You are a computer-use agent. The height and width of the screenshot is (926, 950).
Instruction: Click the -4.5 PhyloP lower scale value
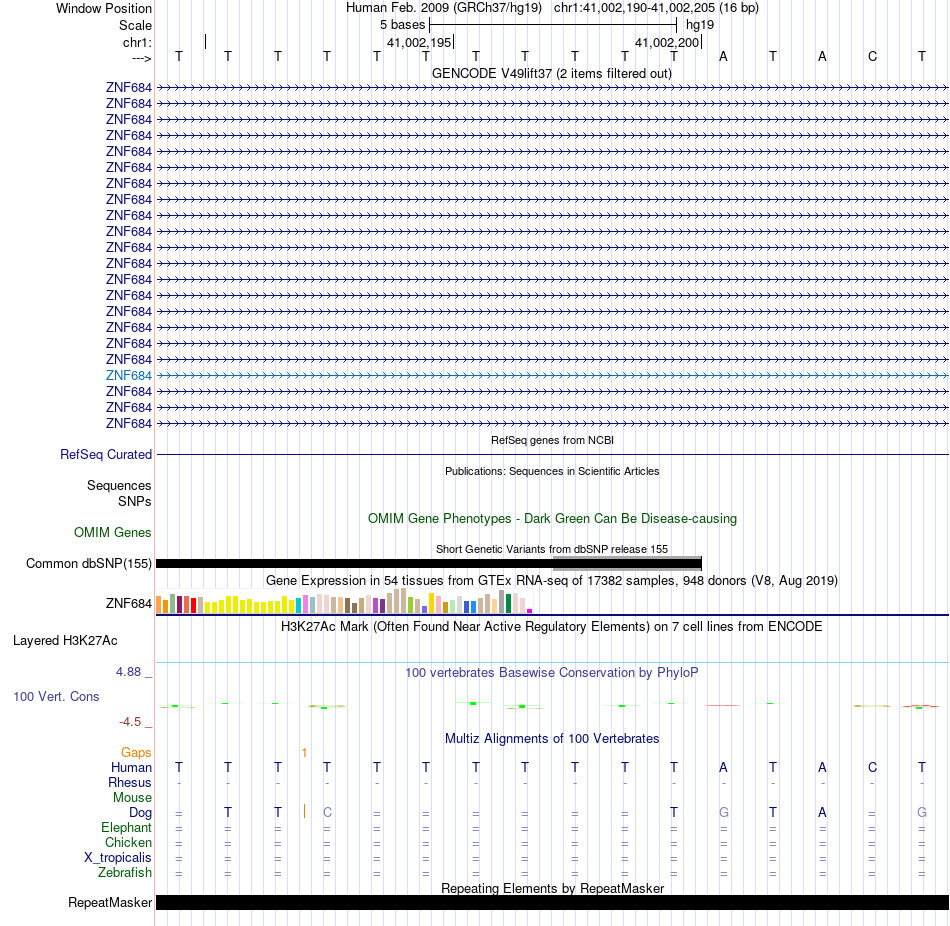pos(130,722)
